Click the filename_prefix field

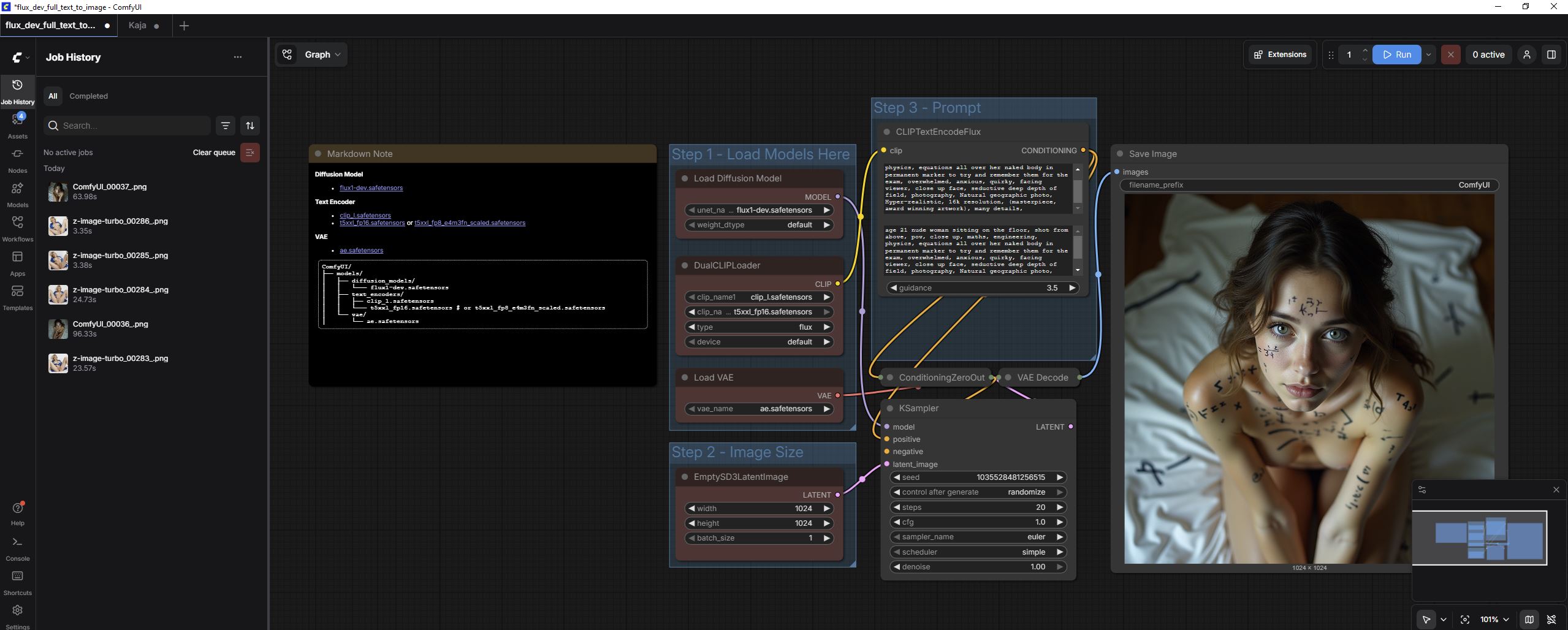click(1309, 185)
